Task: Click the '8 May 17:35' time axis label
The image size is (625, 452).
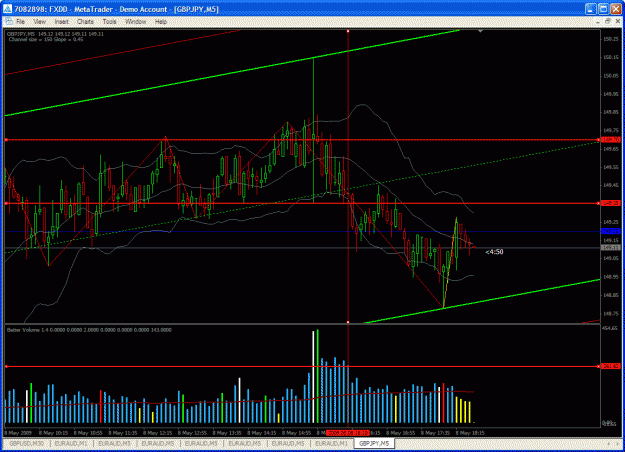Action: pos(435,433)
